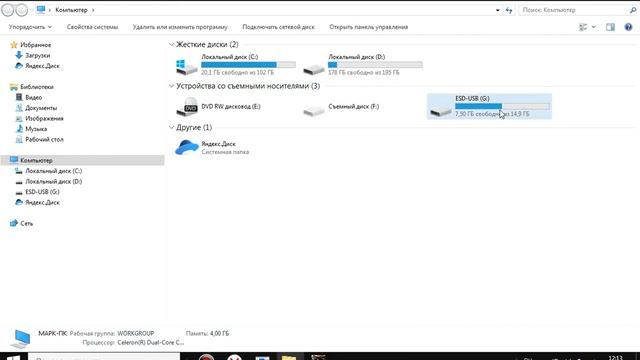Open Яндекс.Диск under Компьютер tree
Image resolution: width=640 pixels, height=360 pixels.
pyautogui.click(x=42, y=202)
